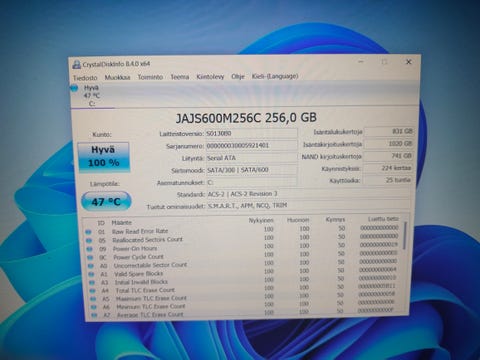Open the Tiedosto menu
Screen dimensions: 480x360
[x=85, y=78]
